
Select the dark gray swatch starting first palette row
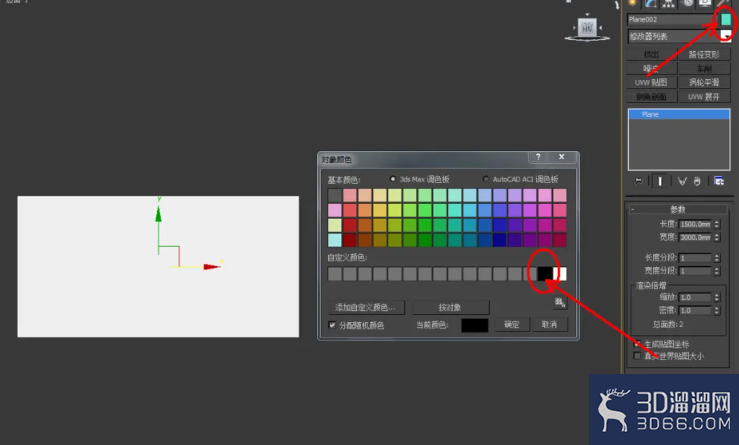335,195
